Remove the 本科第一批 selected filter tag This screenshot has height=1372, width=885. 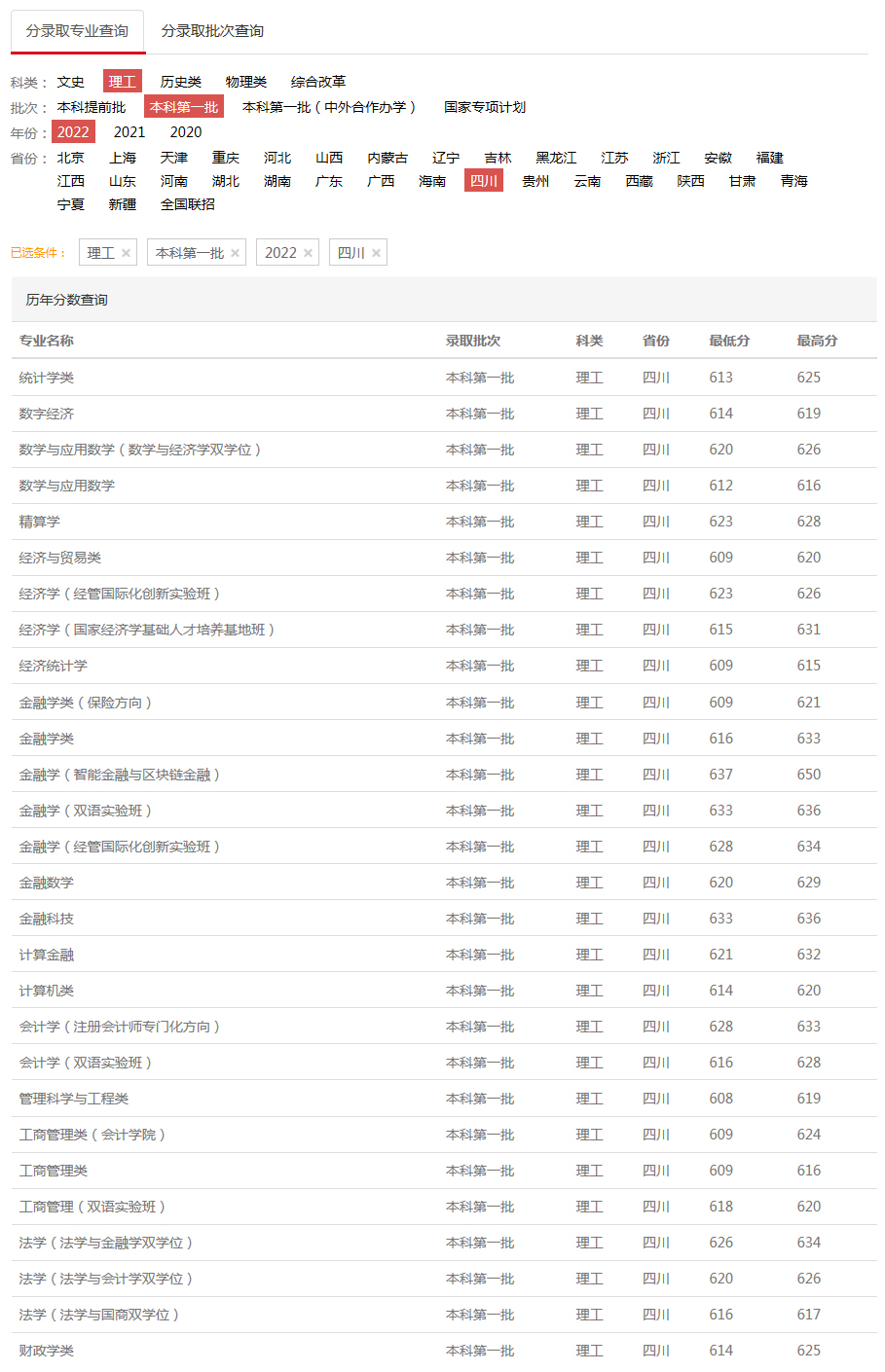[235, 253]
